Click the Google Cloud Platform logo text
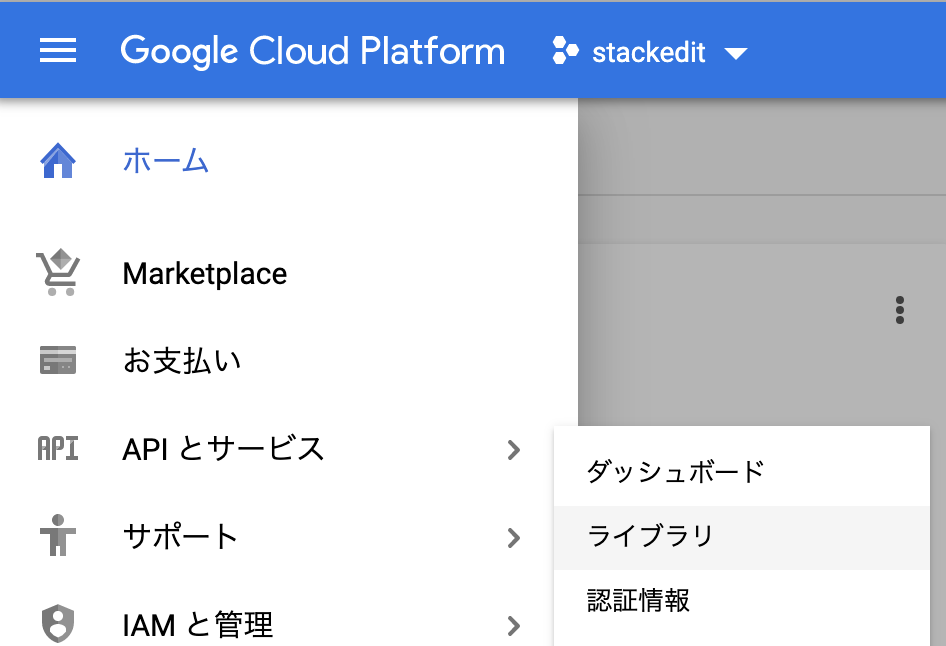The image size is (946, 646). pos(312,50)
